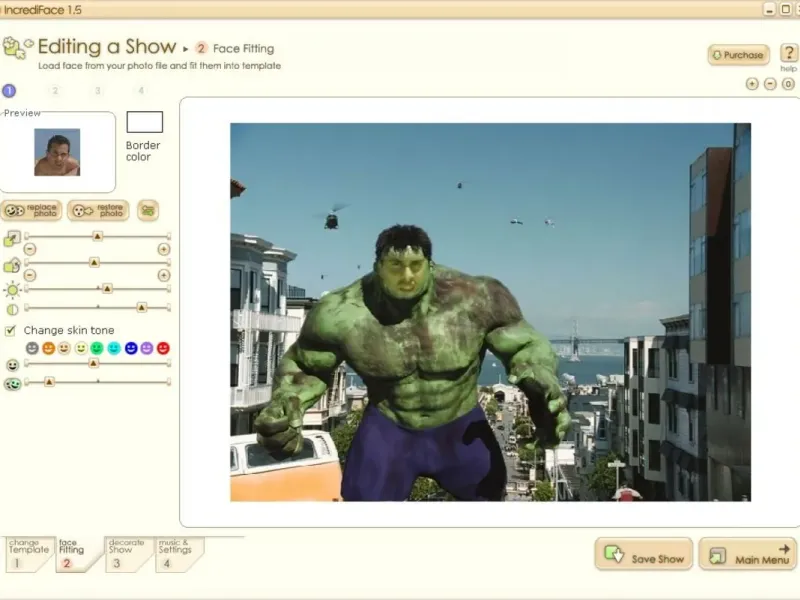Zoom in with the plus circle icon at top right

pyautogui.click(x=752, y=84)
